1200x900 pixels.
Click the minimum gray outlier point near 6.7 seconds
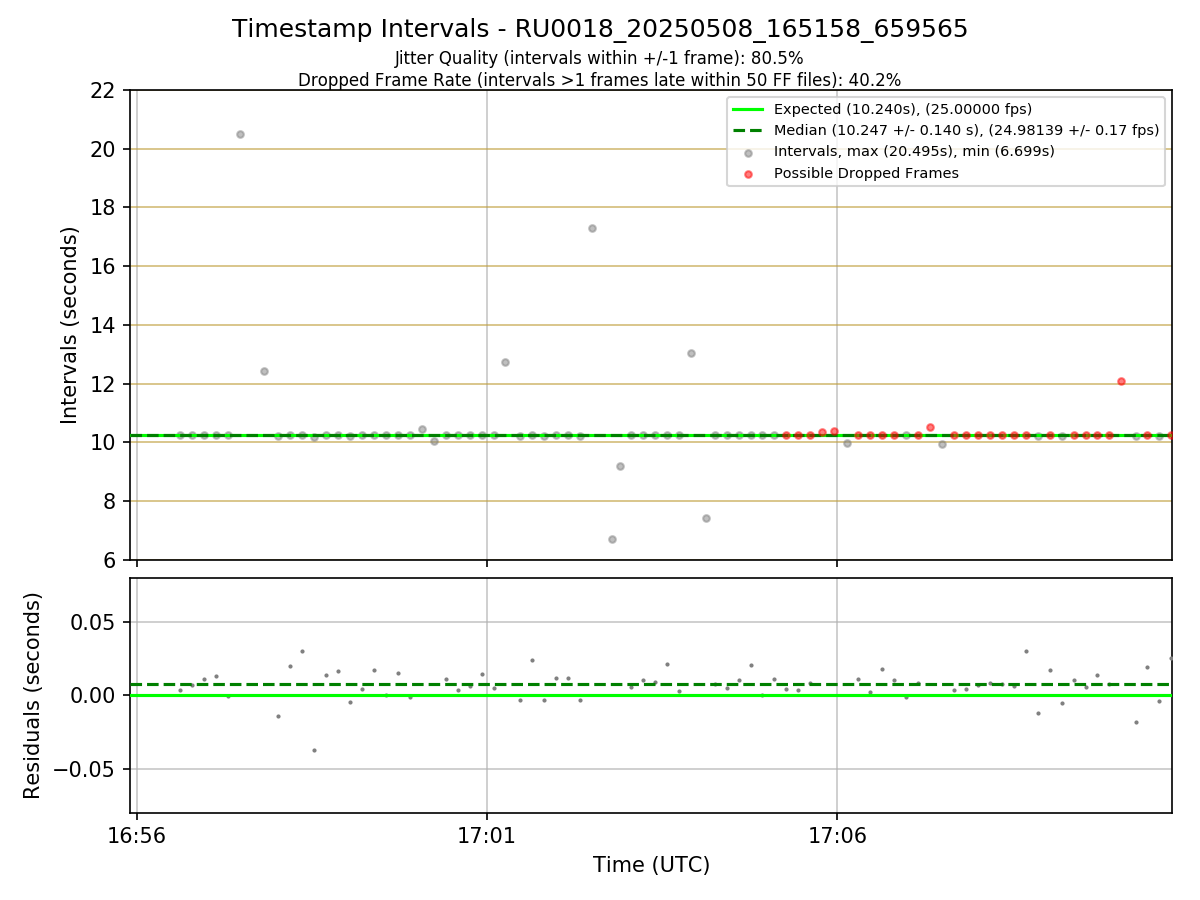[612, 539]
